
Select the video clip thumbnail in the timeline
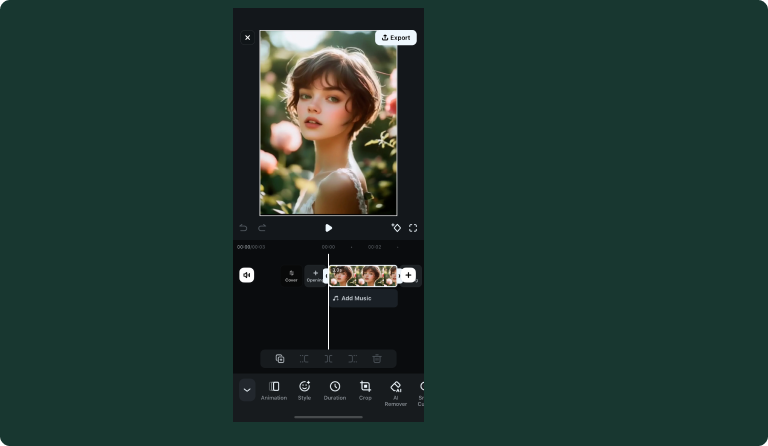click(363, 276)
